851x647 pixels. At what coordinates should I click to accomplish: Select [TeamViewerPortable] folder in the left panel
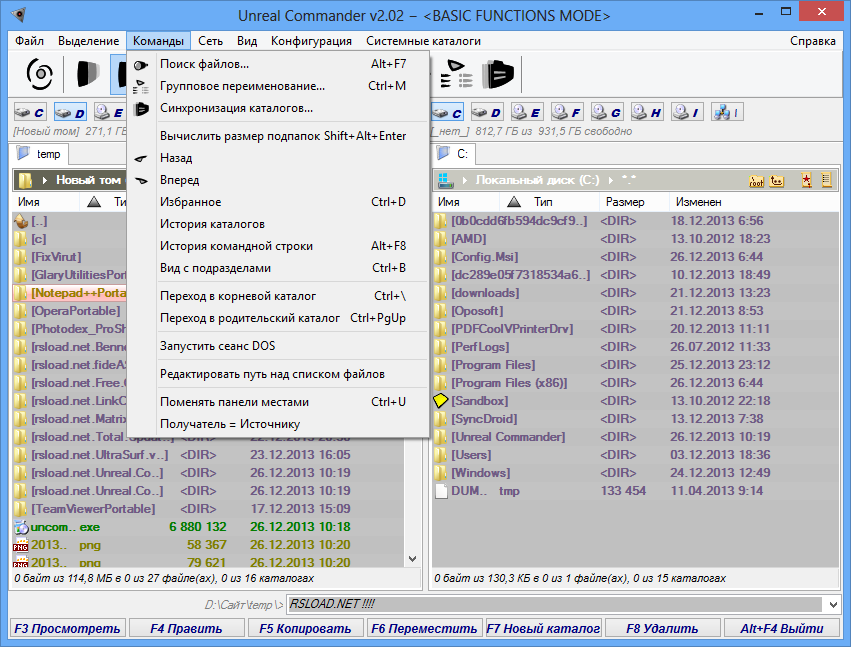(x=208, y=509)
